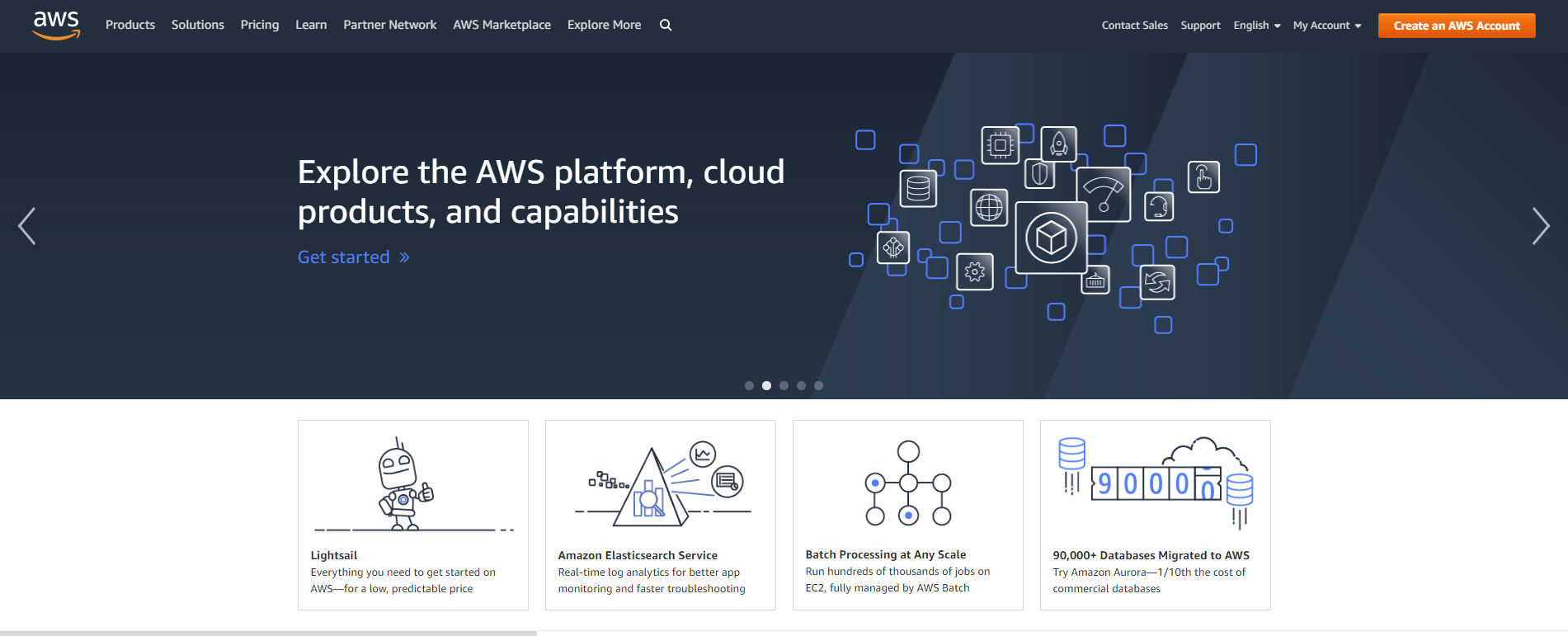This screenshot has height=636, width=1568.
Task: Open AWS Marketplace menu item
Action: tap(501, 25)
